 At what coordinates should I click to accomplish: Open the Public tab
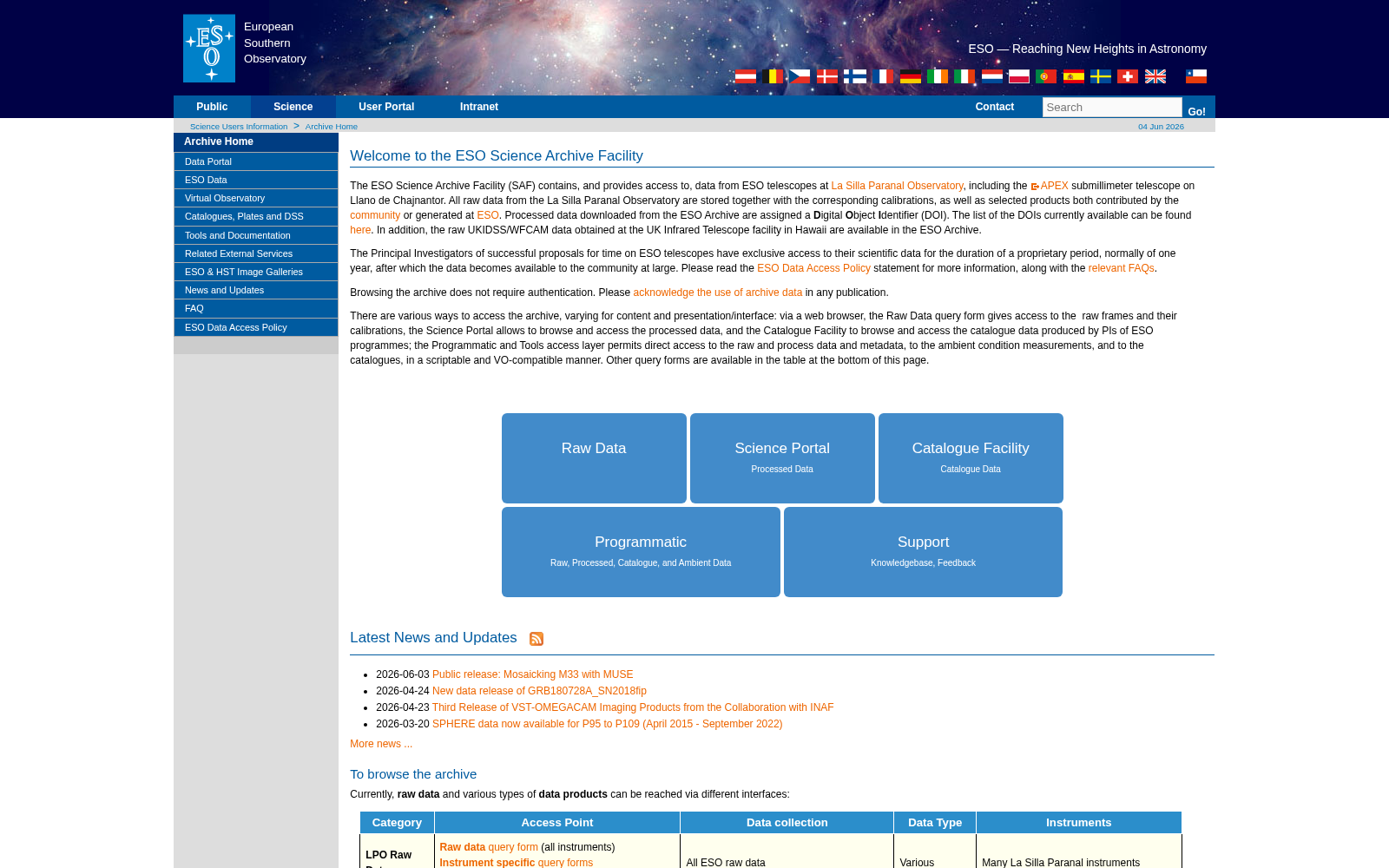[x=212, y=107]
